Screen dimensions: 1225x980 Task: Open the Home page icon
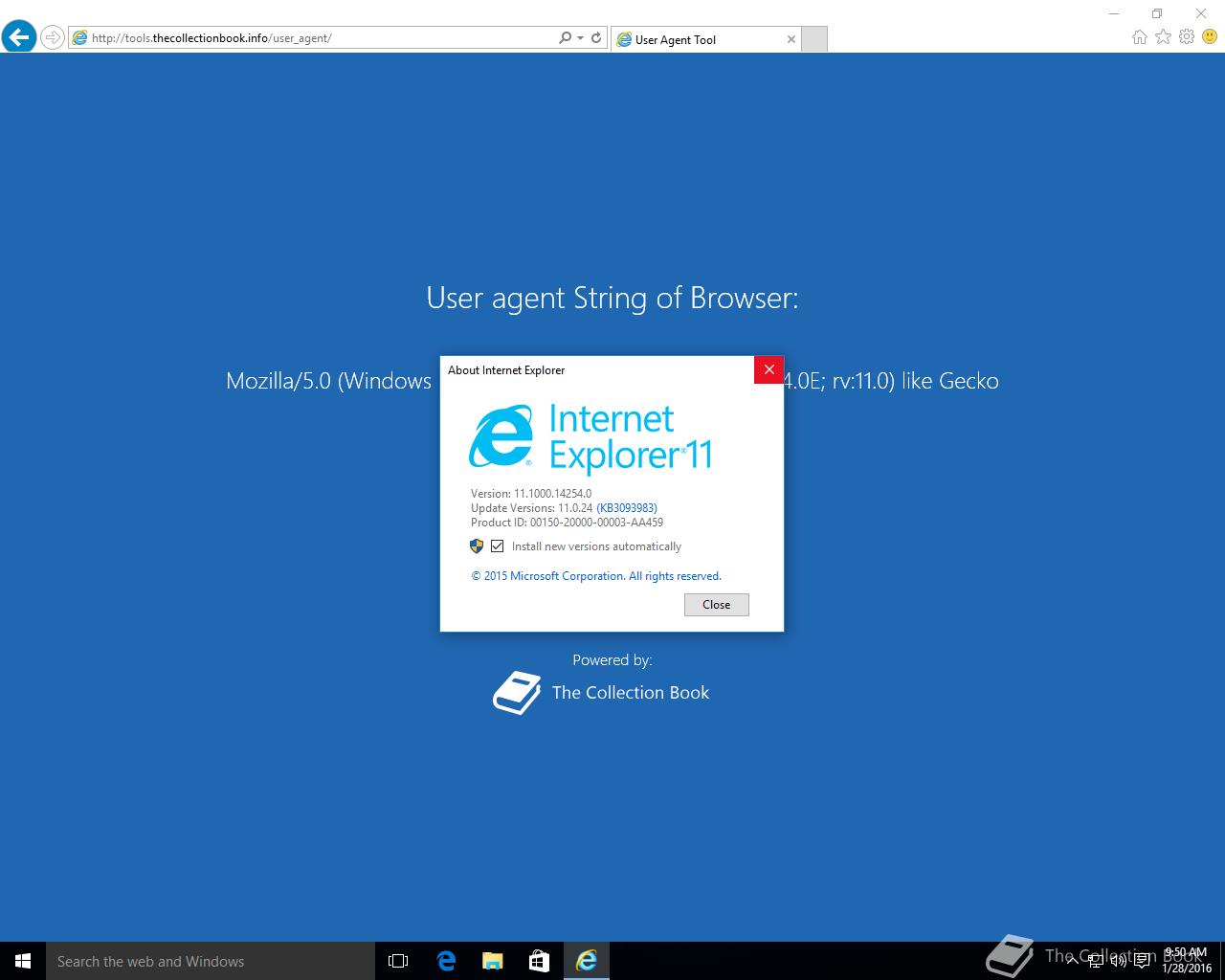[x=1139, y=36]
